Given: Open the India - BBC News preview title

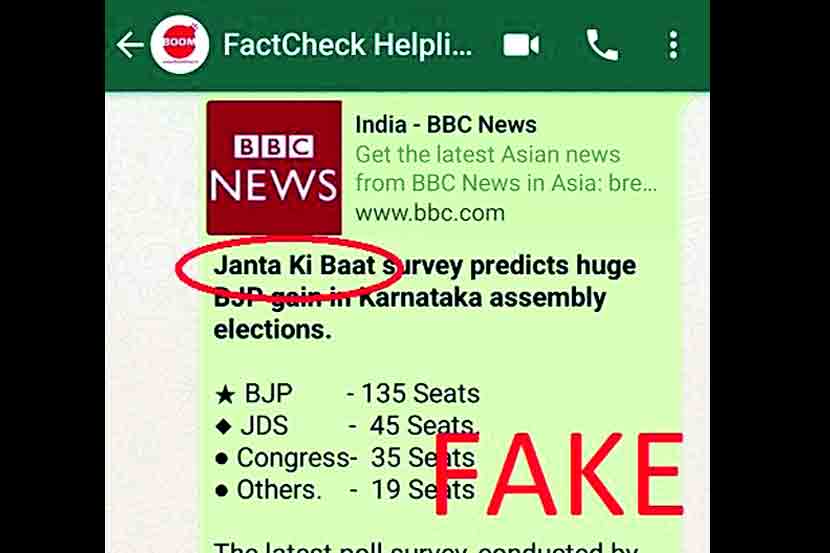Looking at the screenshot, I should tap(446, 125).
